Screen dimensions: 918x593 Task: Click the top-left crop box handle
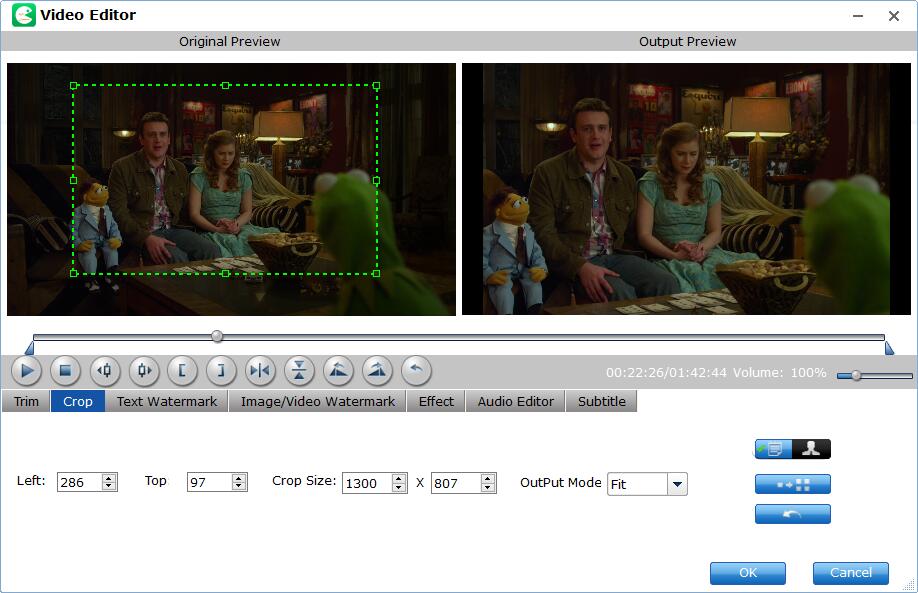74,86
